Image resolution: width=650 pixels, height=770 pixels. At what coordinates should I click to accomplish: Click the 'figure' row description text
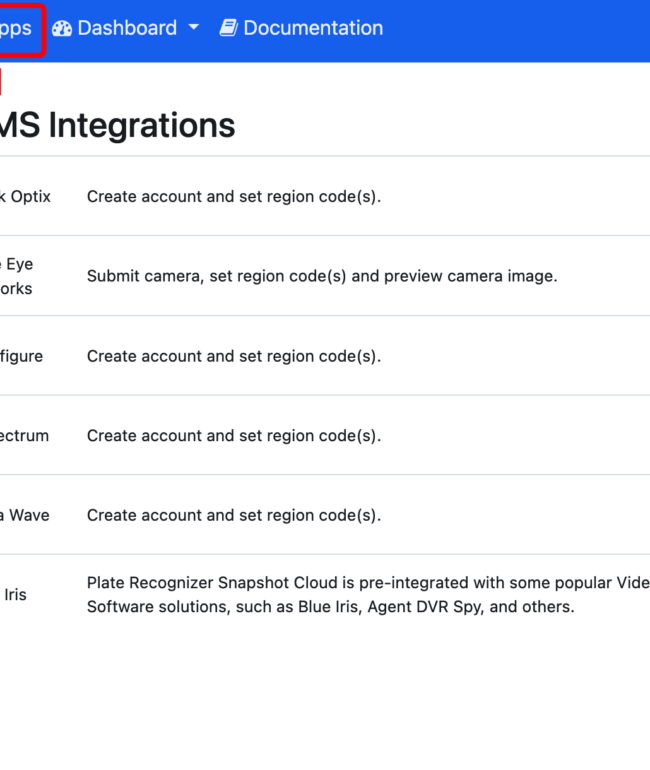[x=234, y=356]
